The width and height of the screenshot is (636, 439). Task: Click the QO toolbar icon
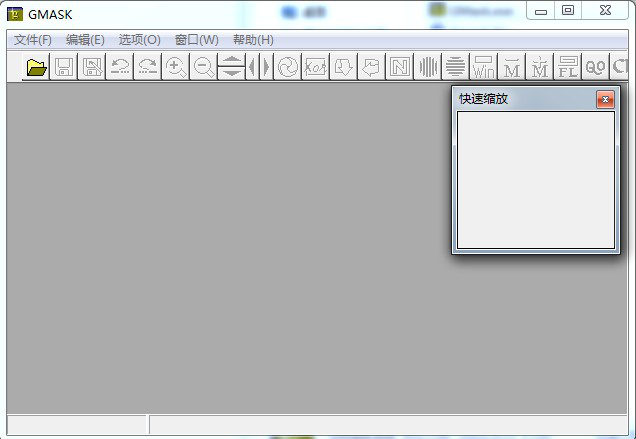[x=595, y=67]
